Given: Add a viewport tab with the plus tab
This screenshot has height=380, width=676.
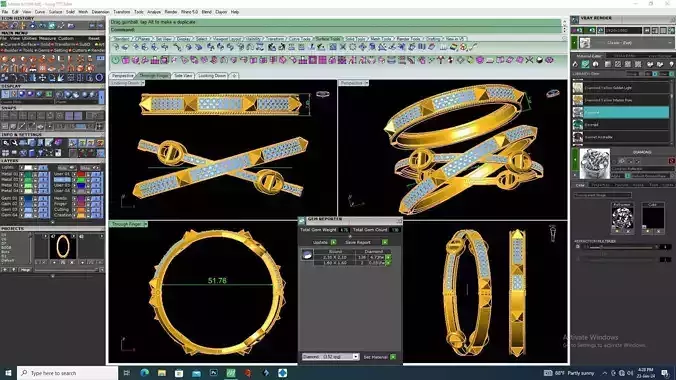Looking at the screenshot, I should coord(234,75).
